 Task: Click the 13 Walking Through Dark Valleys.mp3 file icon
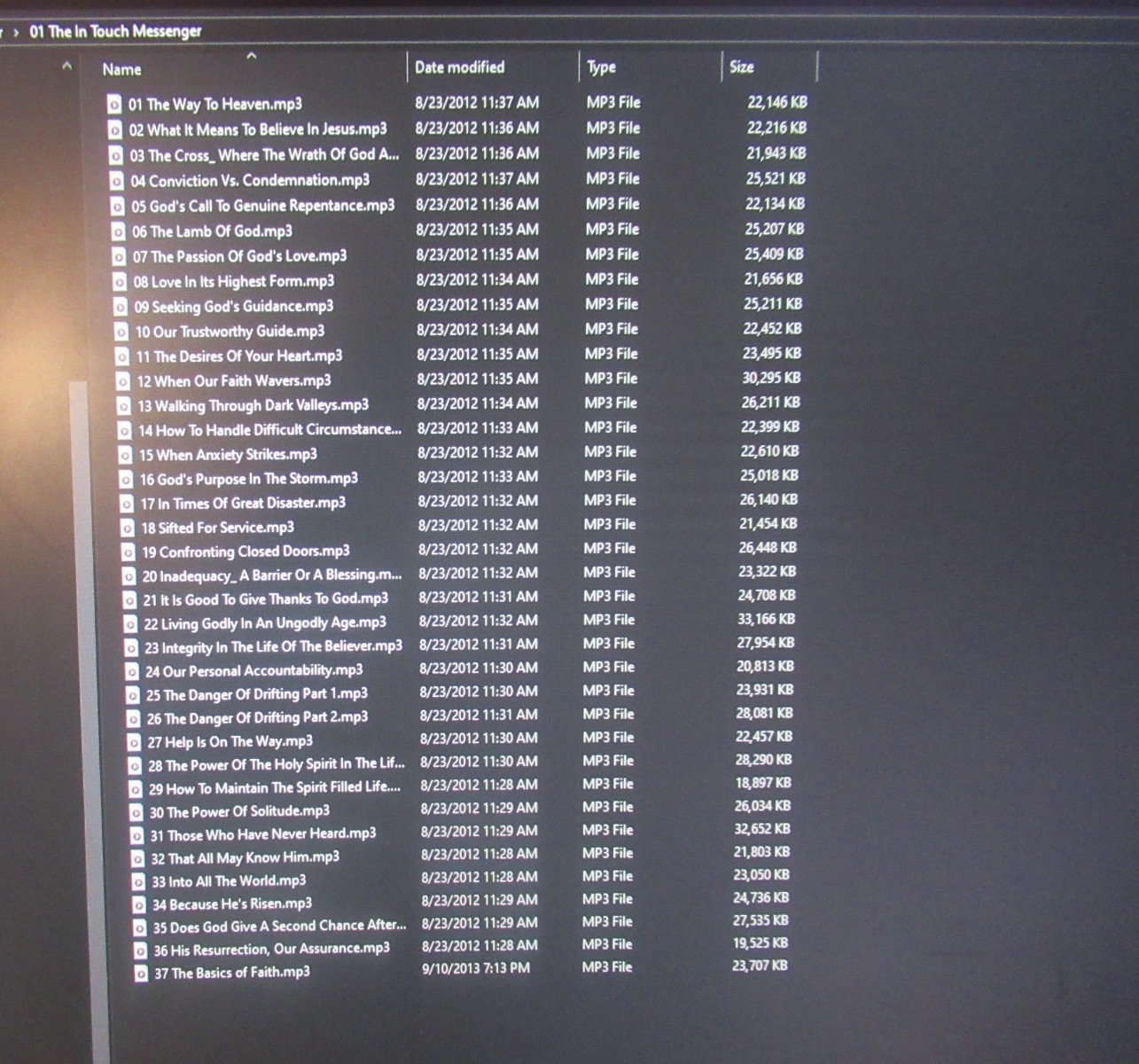tap(124, 406)
